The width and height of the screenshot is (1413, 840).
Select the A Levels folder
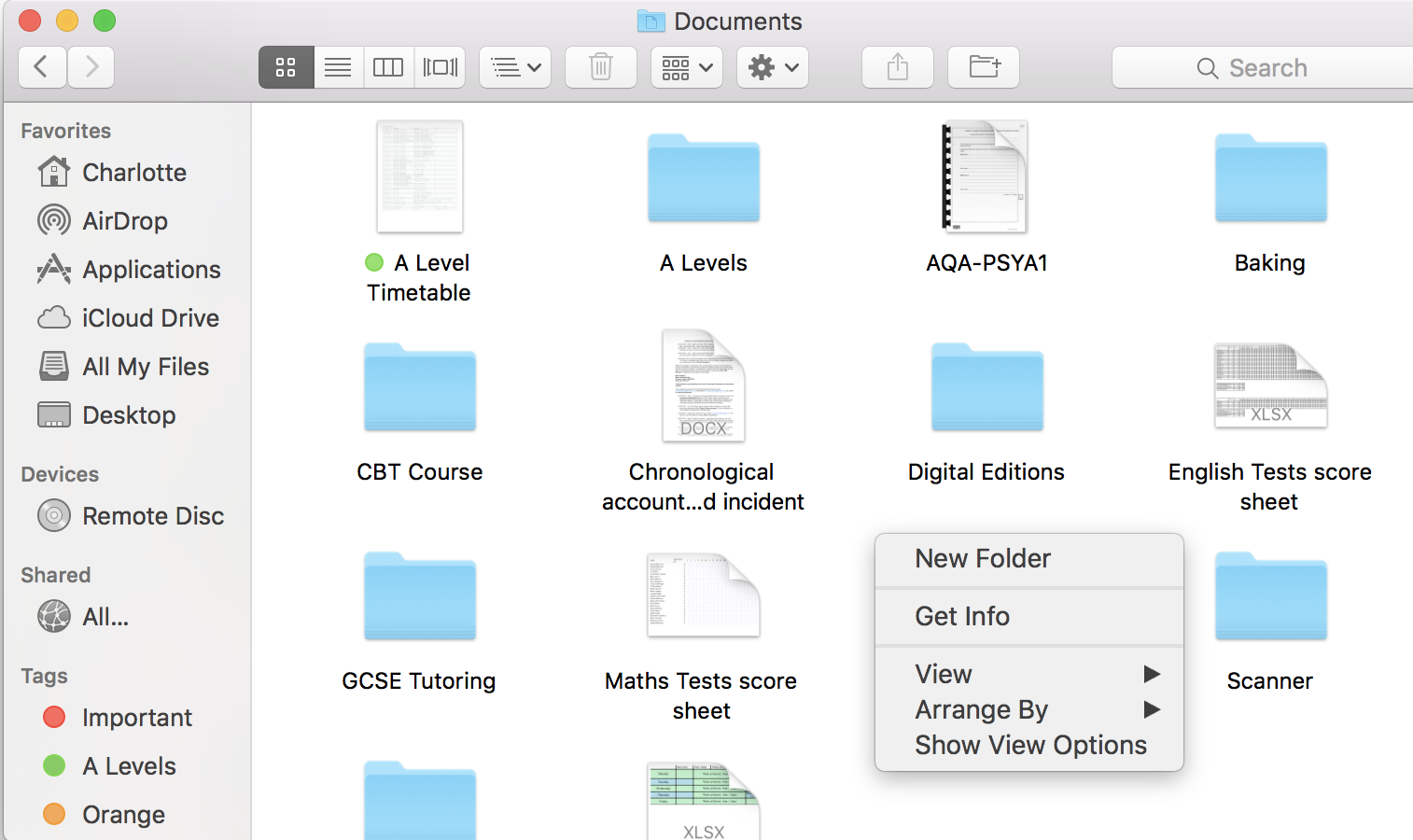704,177
